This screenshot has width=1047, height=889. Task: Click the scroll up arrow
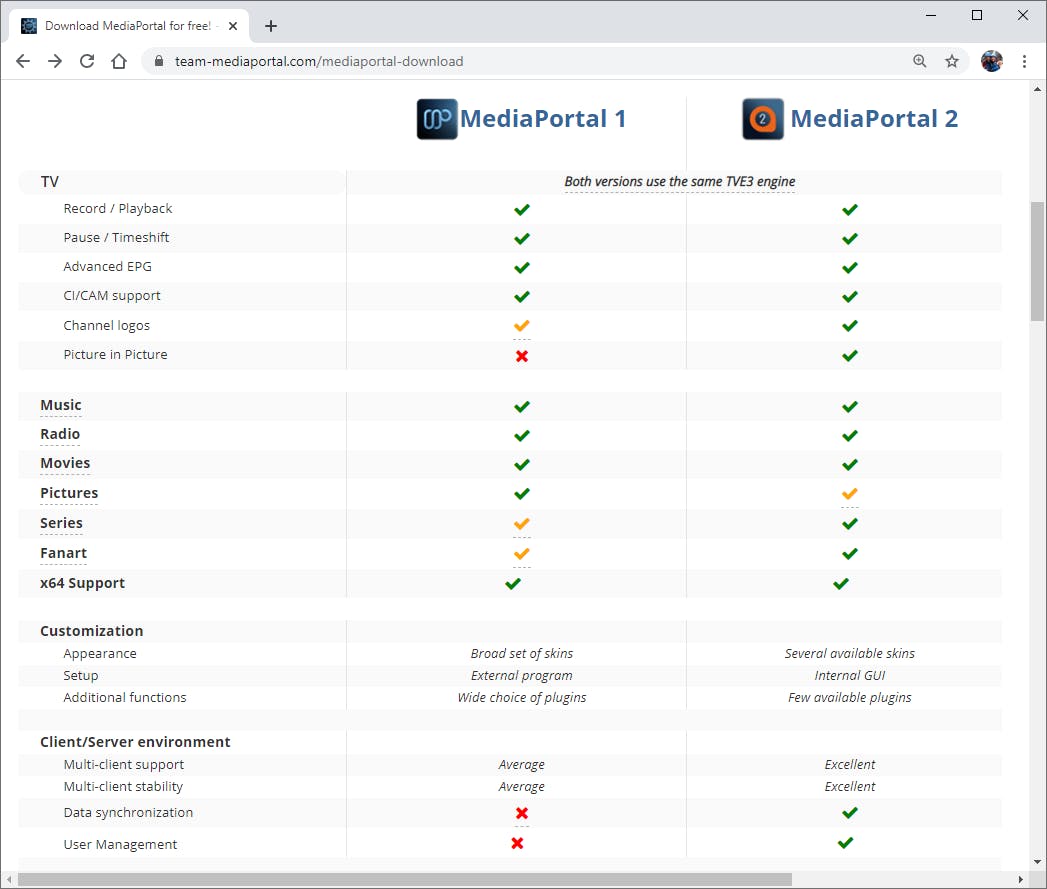pos(1037,89)
